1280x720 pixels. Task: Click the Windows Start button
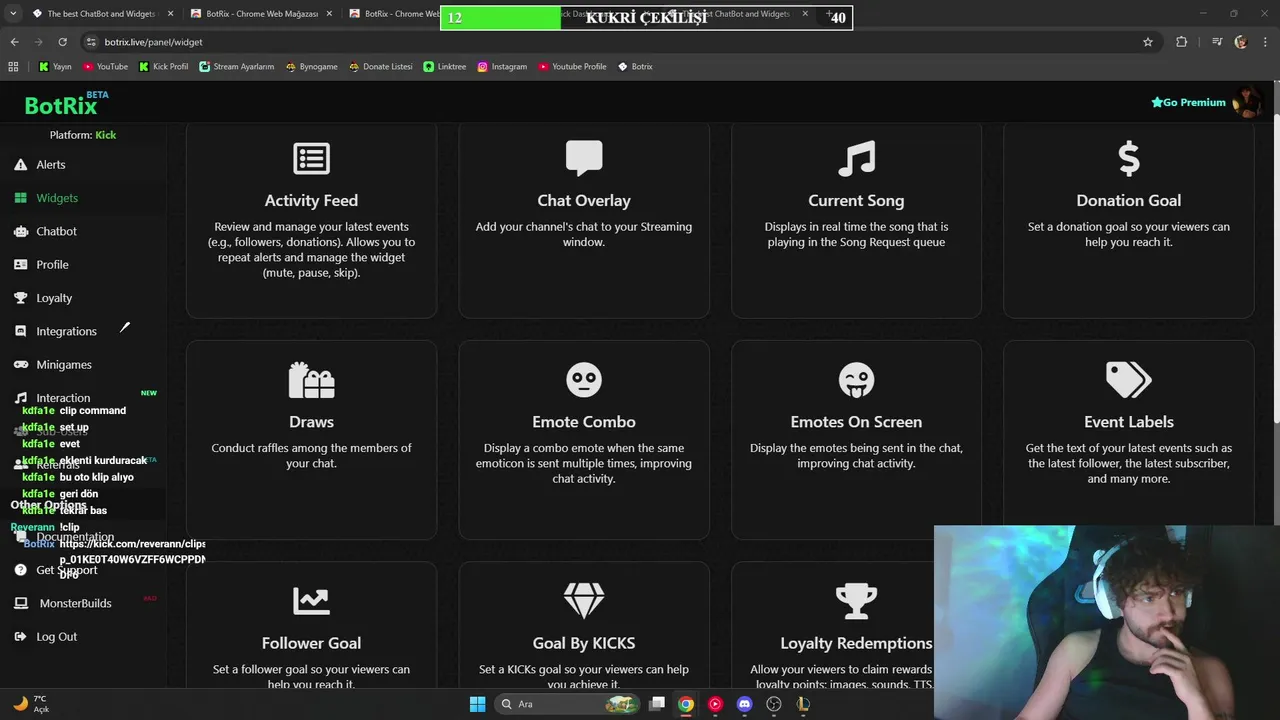(477, 704)
